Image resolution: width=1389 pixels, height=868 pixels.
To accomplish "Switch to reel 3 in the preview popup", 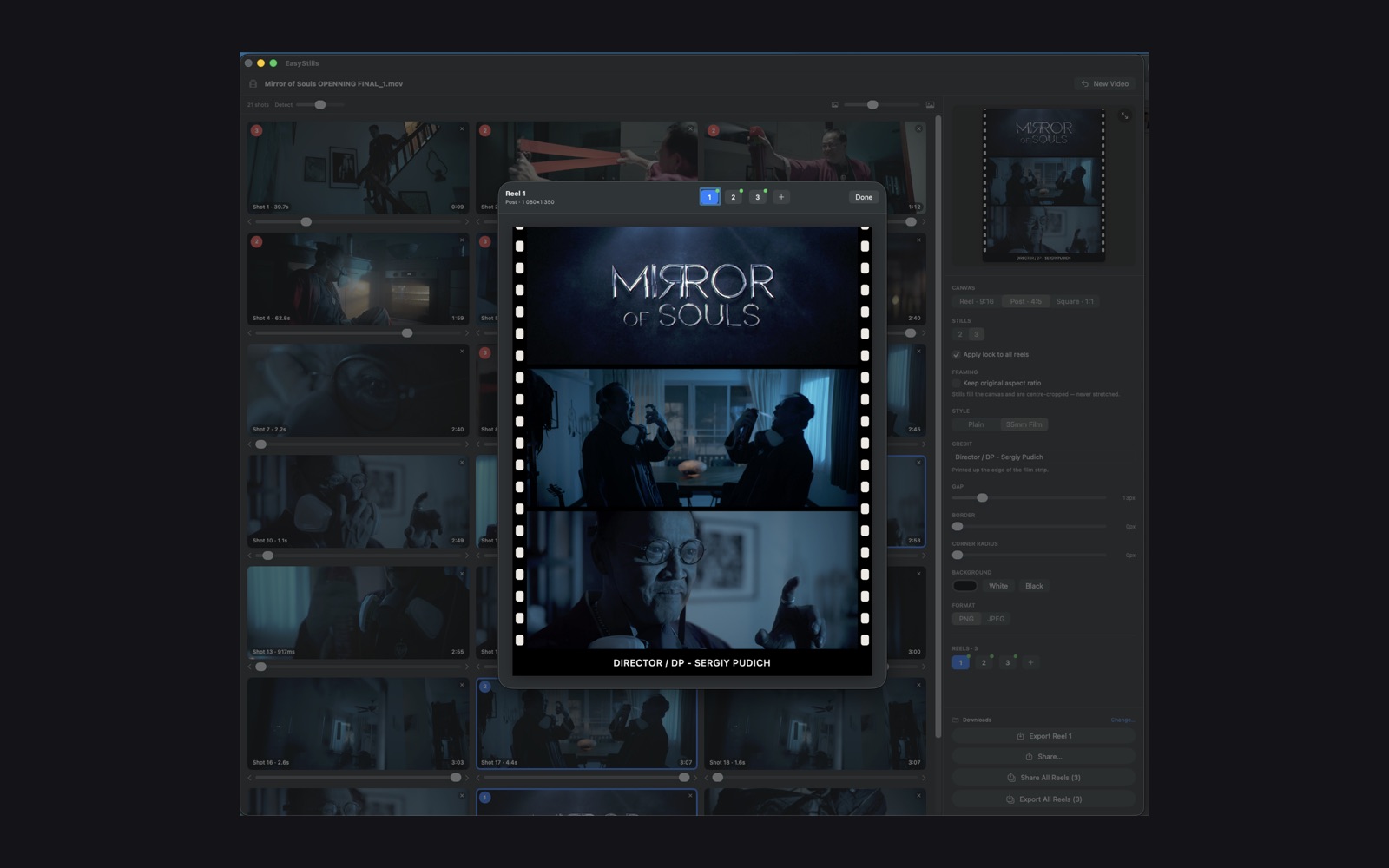I will pyautogui.click(x=758, y=197).
